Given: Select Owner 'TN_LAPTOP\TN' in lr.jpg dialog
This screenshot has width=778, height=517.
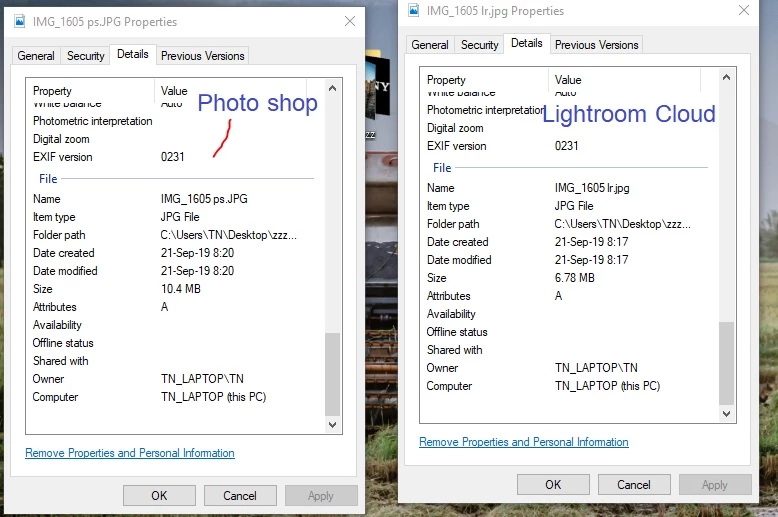Looking at the screenshot, I should point(596,368).
